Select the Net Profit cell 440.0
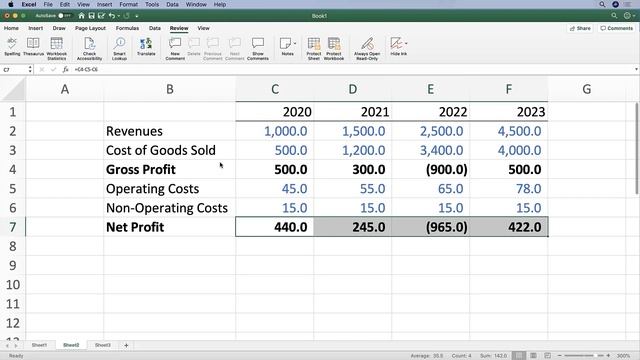This screenshot has height=360, width=640. [275, 227]
